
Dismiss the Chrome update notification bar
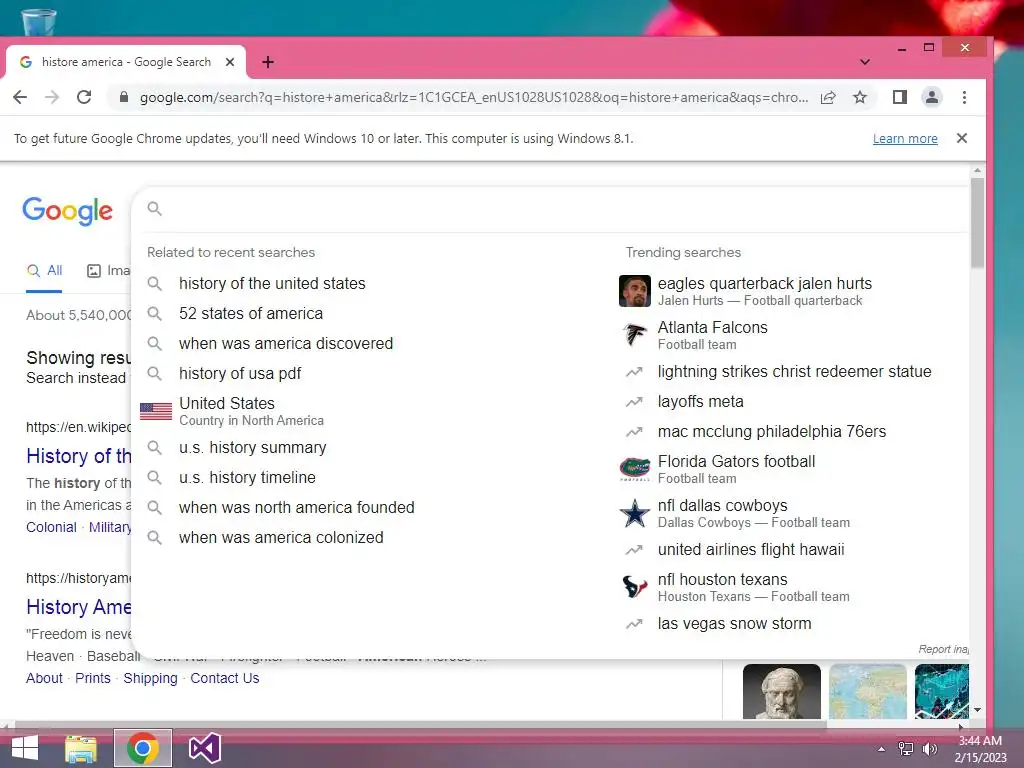pos(962,138)
